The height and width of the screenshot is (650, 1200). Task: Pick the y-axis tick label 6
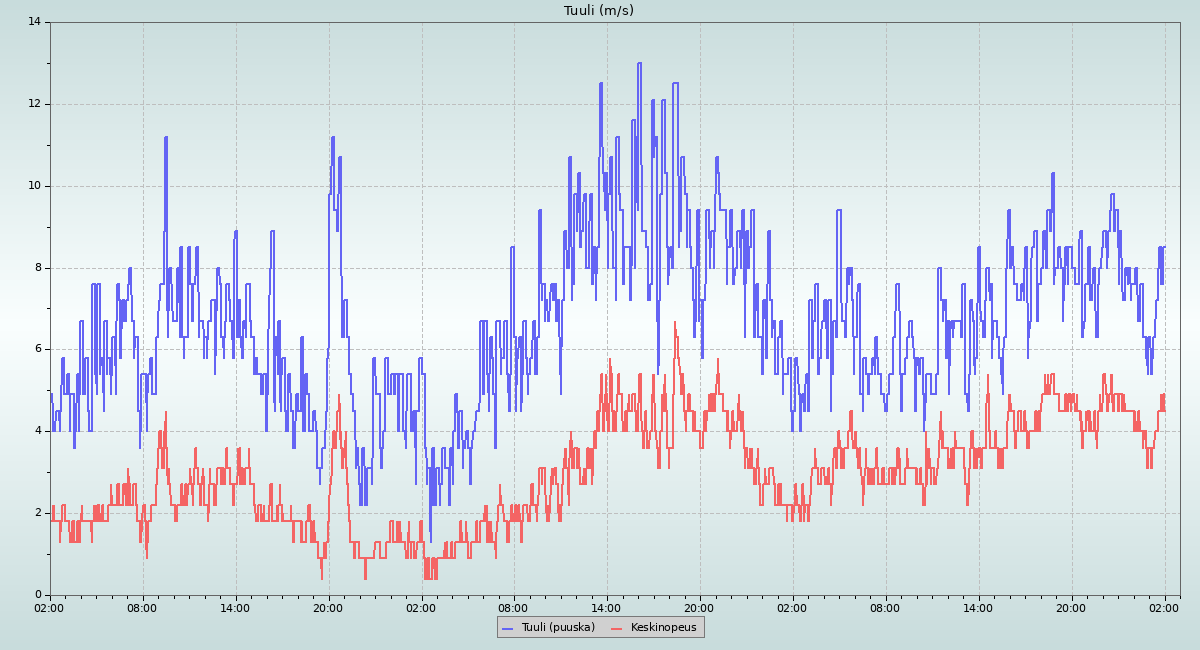[x=37, y=349]
